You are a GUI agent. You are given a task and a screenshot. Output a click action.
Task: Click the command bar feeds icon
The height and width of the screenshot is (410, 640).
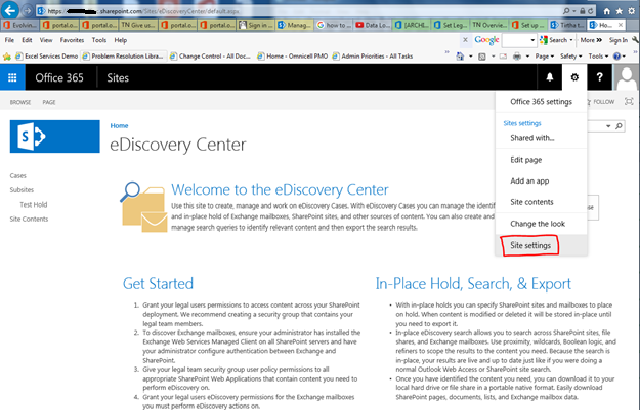tap(482, 56)
